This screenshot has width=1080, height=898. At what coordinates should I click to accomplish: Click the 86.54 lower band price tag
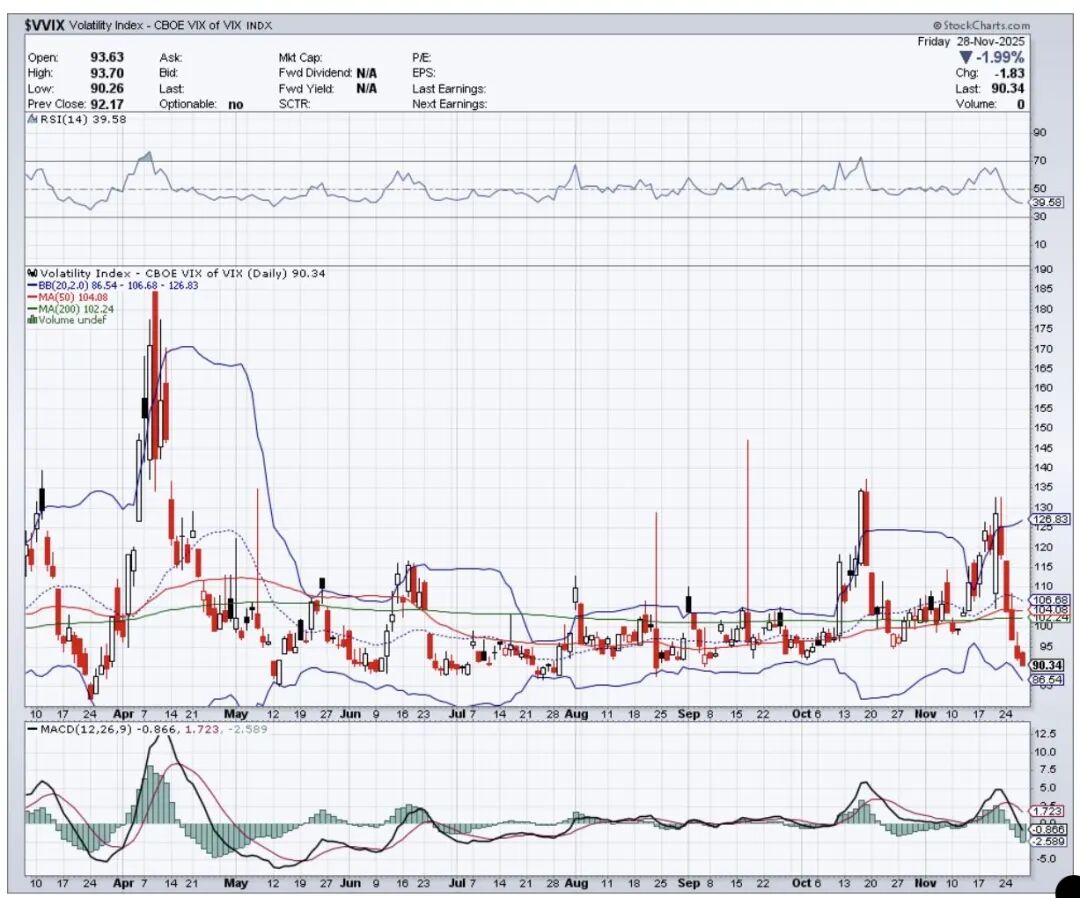coord(1048,680)
